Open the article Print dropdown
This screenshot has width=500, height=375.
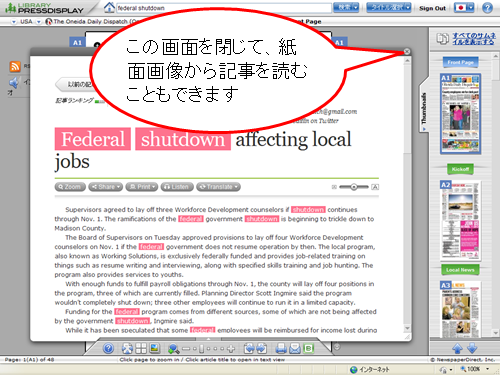pyautogui.click(x=141, y=187)
